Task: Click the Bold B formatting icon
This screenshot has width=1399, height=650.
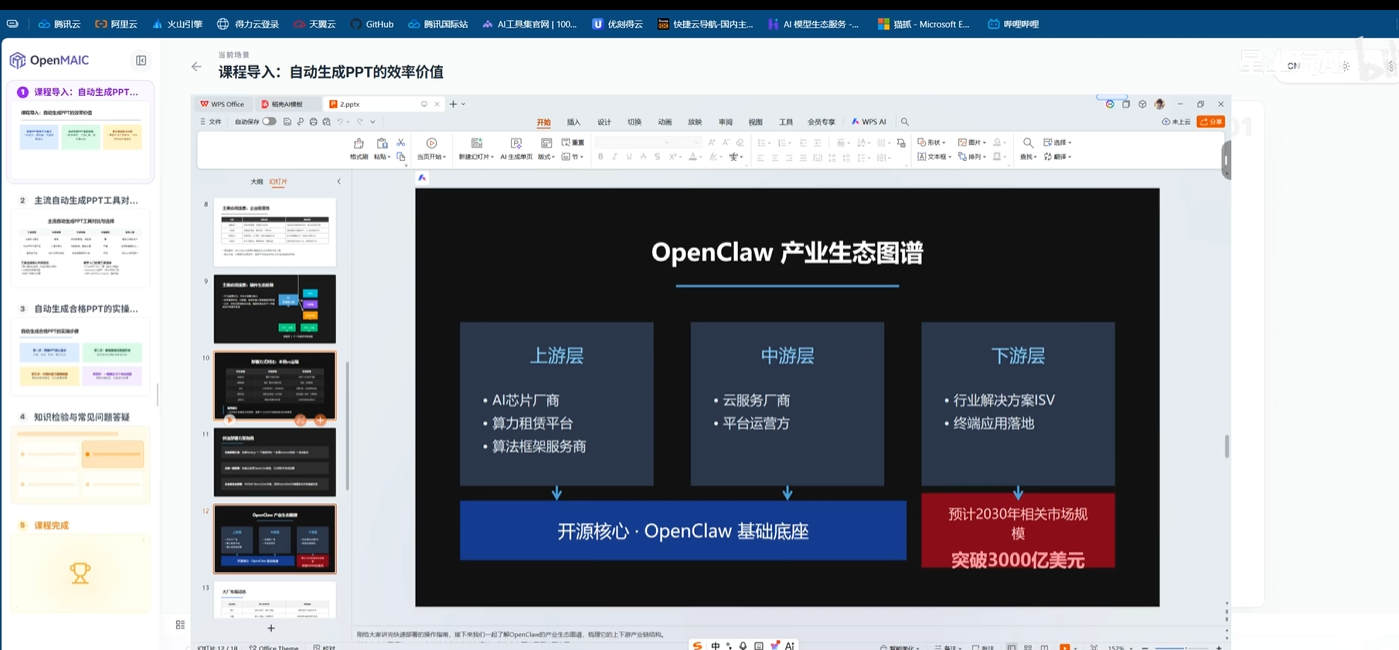Action: point(600,157)
